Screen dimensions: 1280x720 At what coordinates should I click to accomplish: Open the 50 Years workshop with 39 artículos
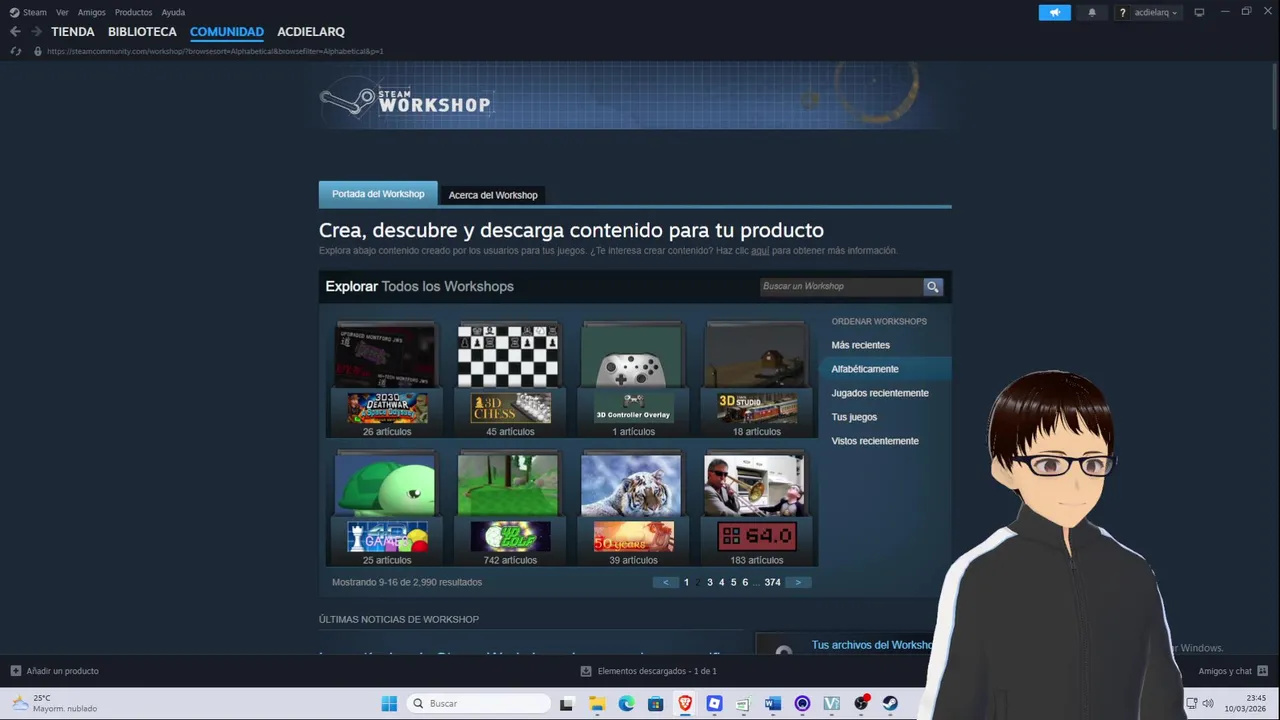tap(633, 508)
